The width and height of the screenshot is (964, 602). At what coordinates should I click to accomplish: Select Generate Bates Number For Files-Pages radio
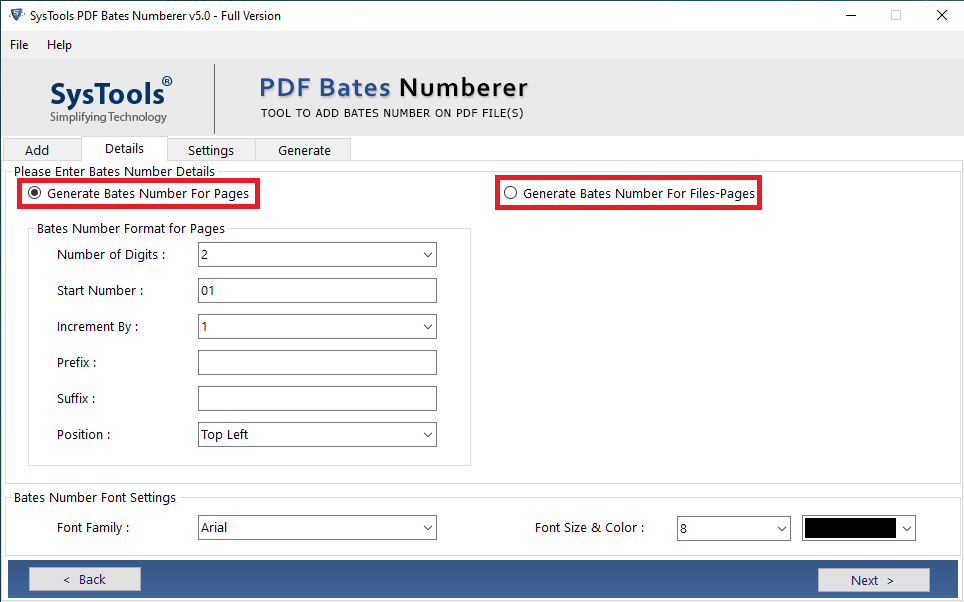(510, 193)
